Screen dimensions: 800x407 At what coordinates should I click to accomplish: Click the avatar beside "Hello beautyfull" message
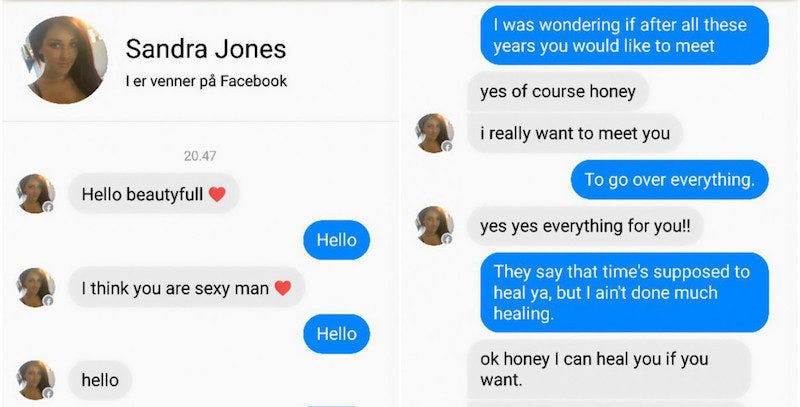(36, 193)
